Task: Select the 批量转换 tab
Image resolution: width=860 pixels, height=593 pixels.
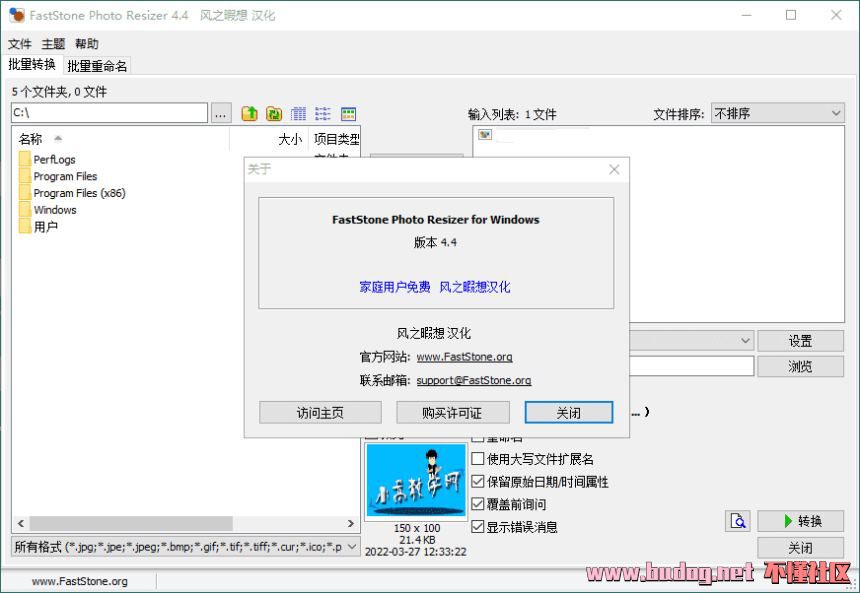Action: point(32,65)
